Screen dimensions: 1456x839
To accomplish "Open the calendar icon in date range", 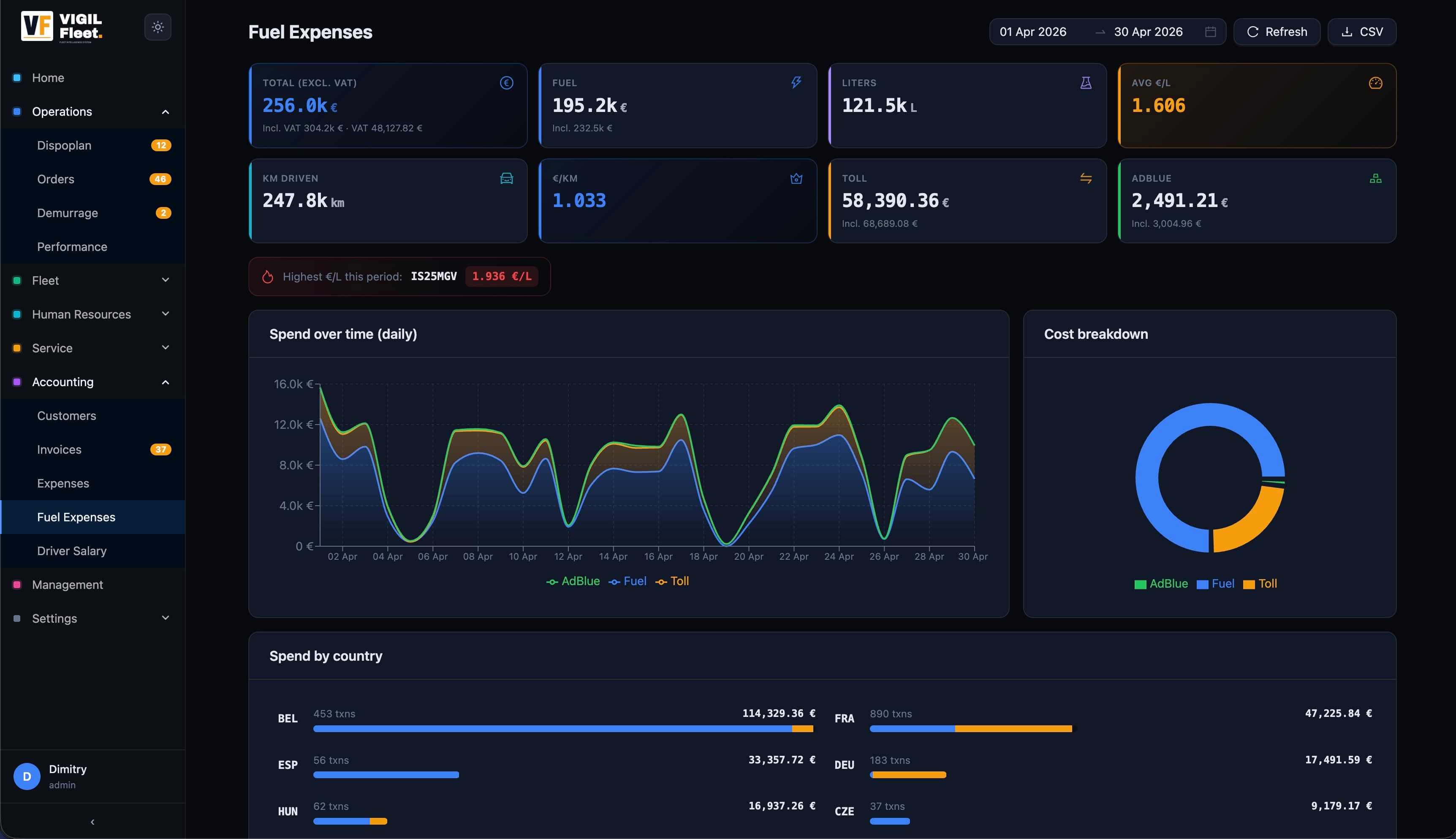I will [x=1211, y=32].
